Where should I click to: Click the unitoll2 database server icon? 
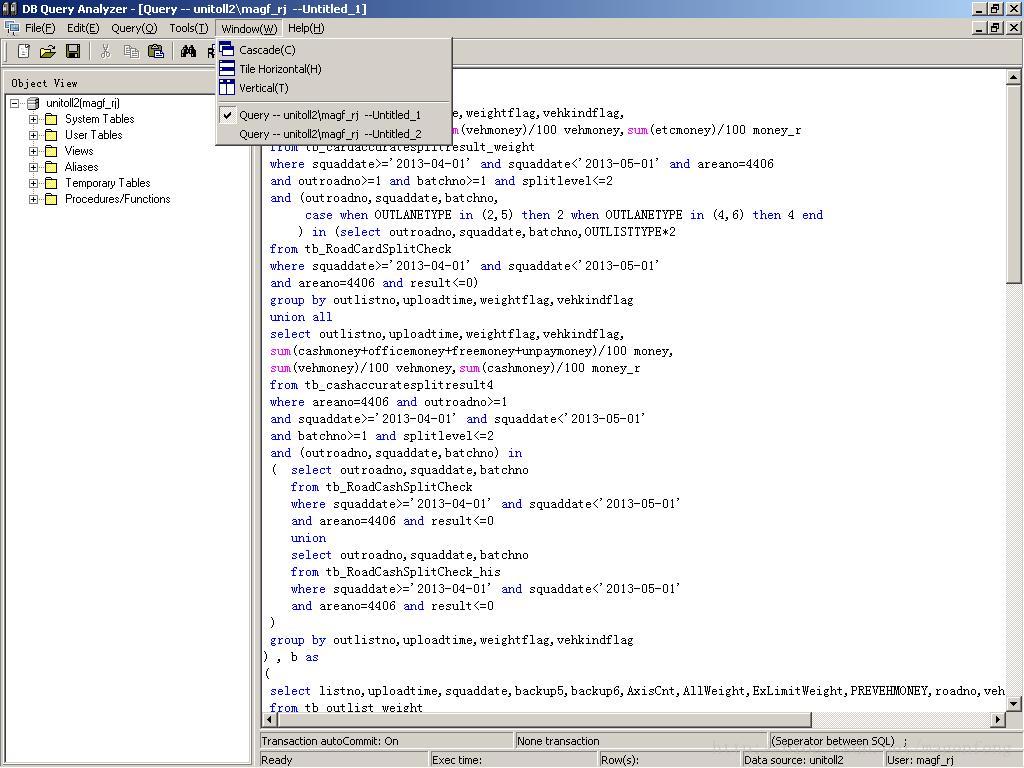point(33,103)
